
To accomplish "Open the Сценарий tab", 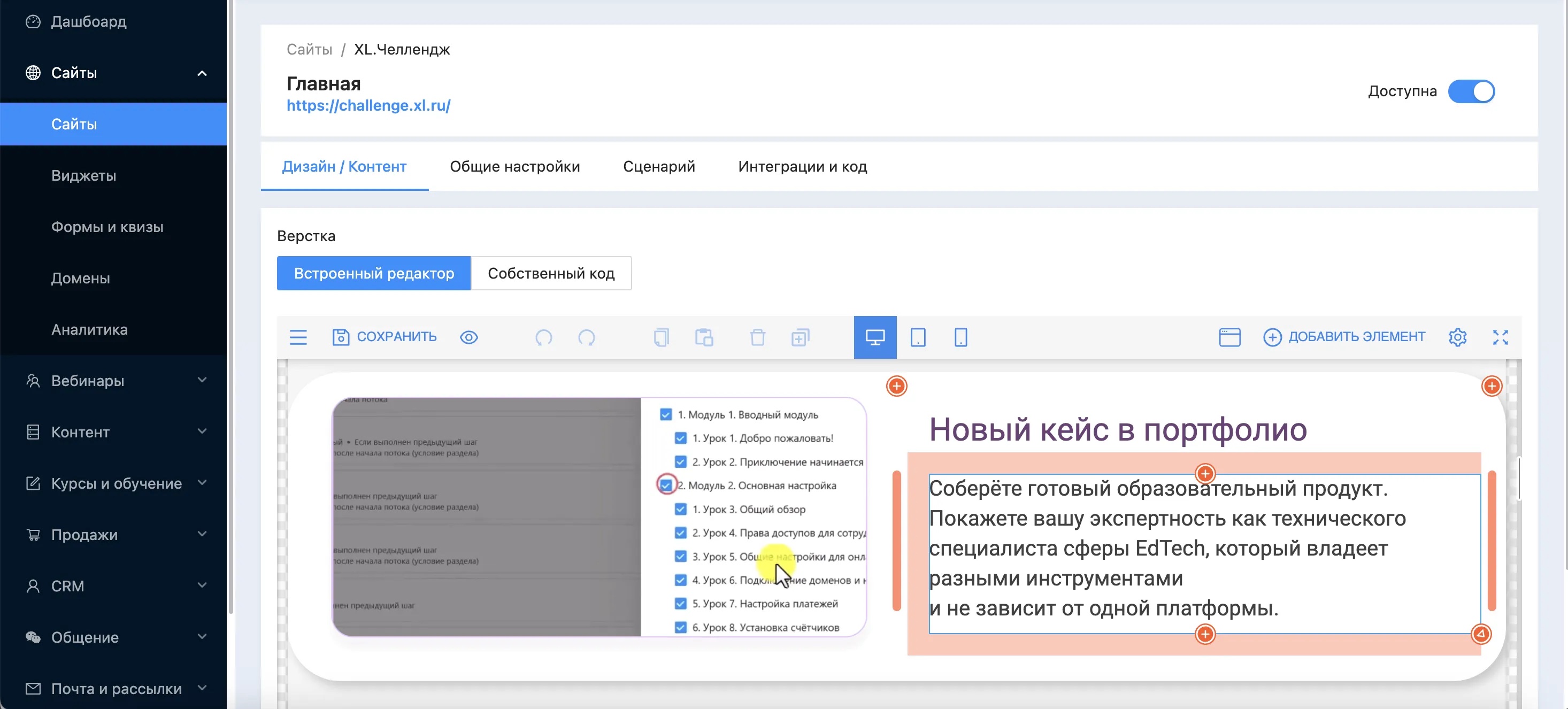I will point(659,166).
